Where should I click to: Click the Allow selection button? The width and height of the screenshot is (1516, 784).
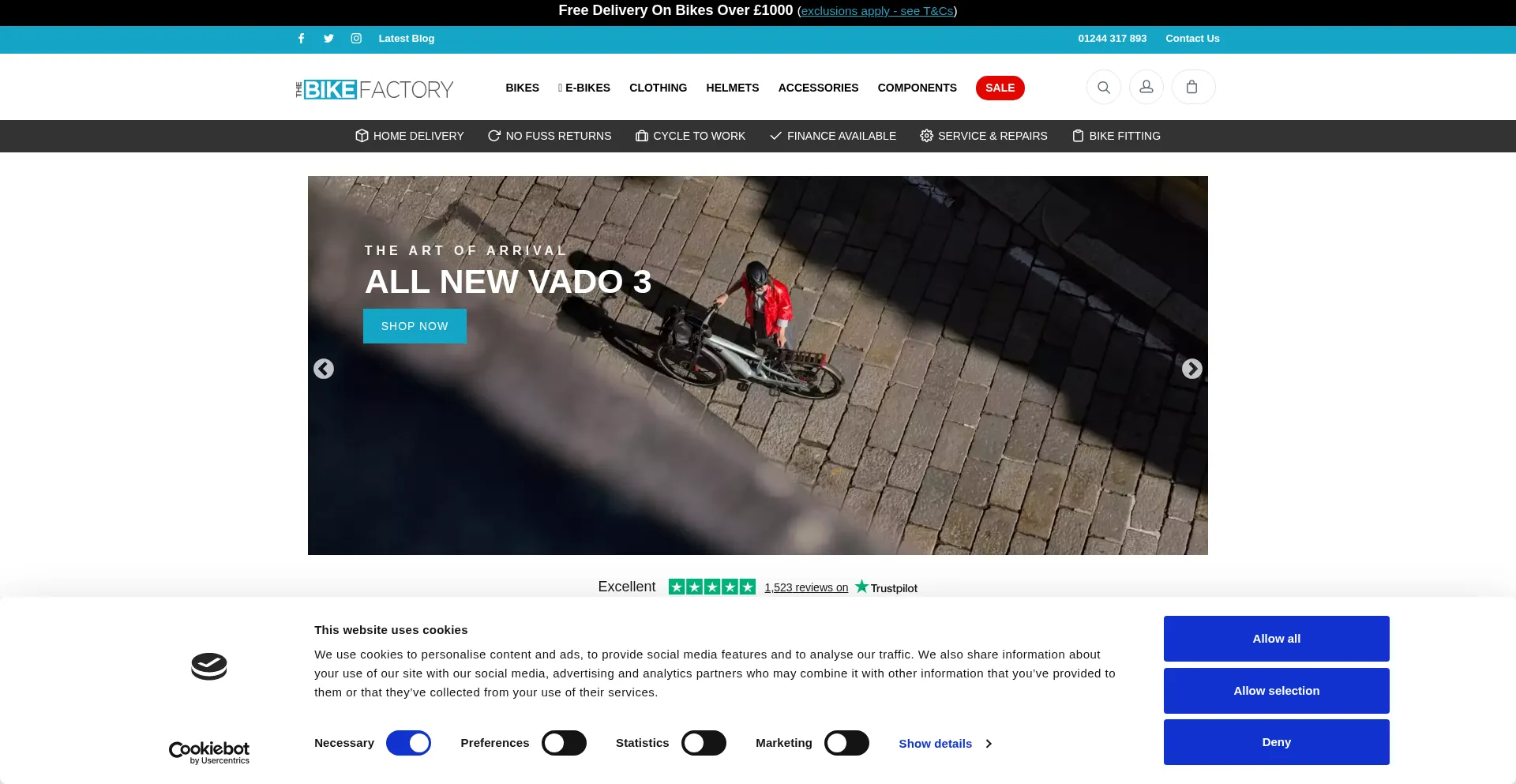1277,691
